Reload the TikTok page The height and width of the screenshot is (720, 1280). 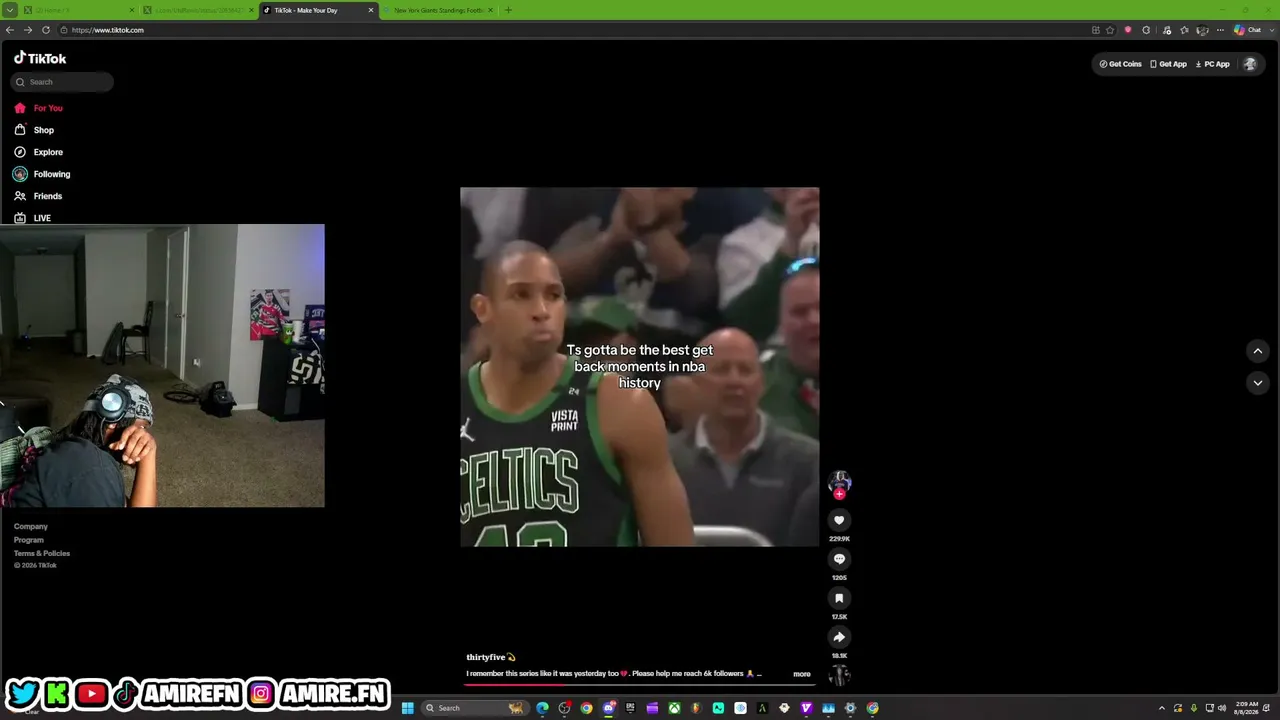[46, 30]
